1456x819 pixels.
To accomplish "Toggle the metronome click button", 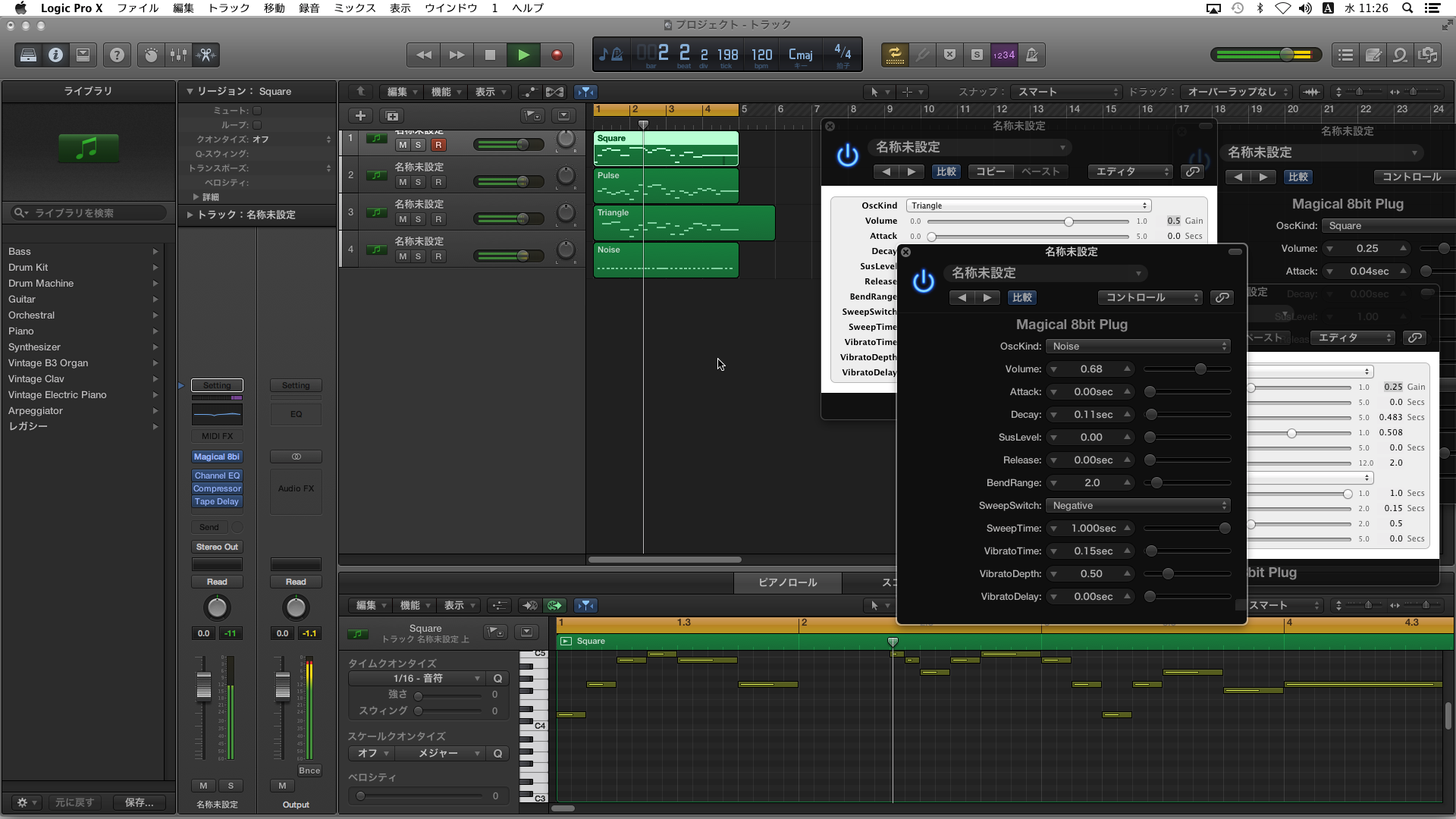I will point(1031,55).
